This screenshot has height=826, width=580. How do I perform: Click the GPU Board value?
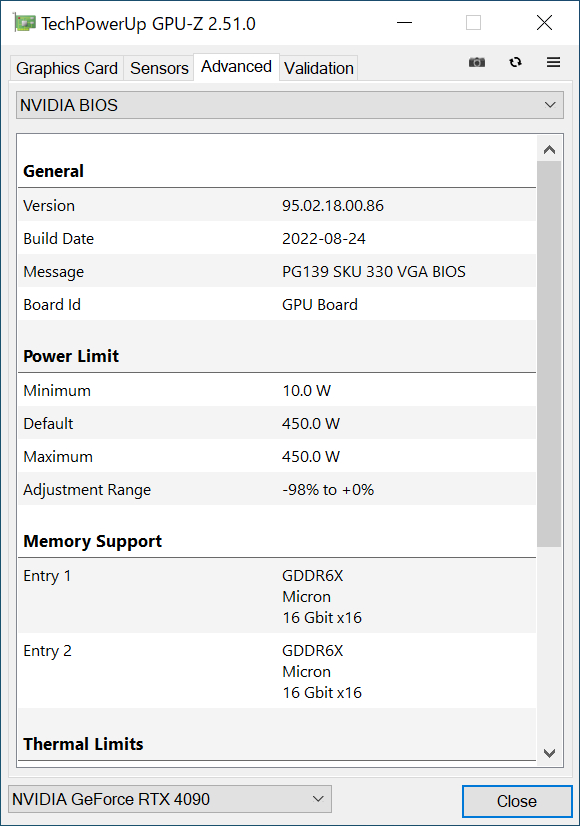tap(320, 305)
